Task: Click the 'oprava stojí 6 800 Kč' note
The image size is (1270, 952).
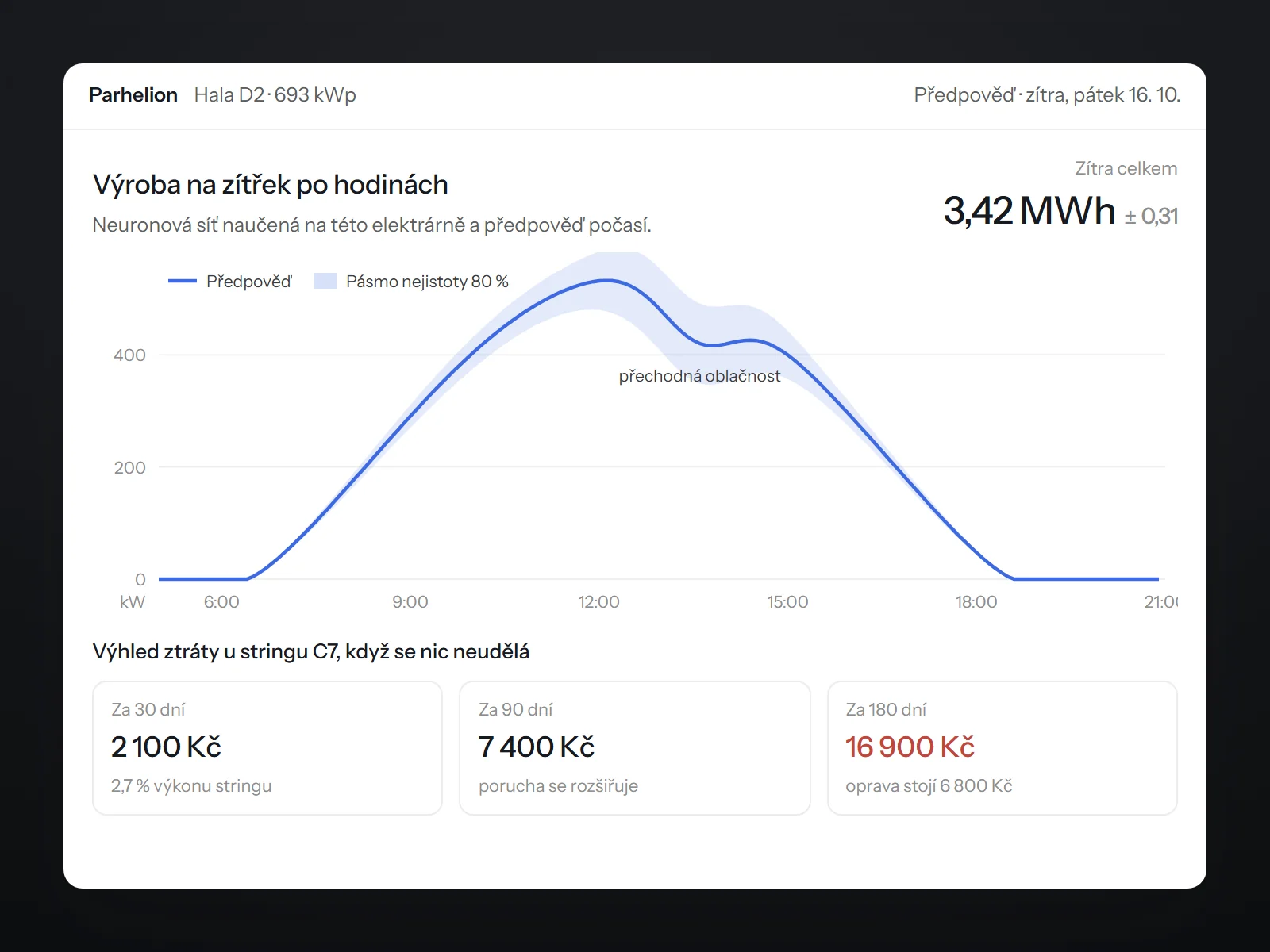Action: [x=929, y=786]
